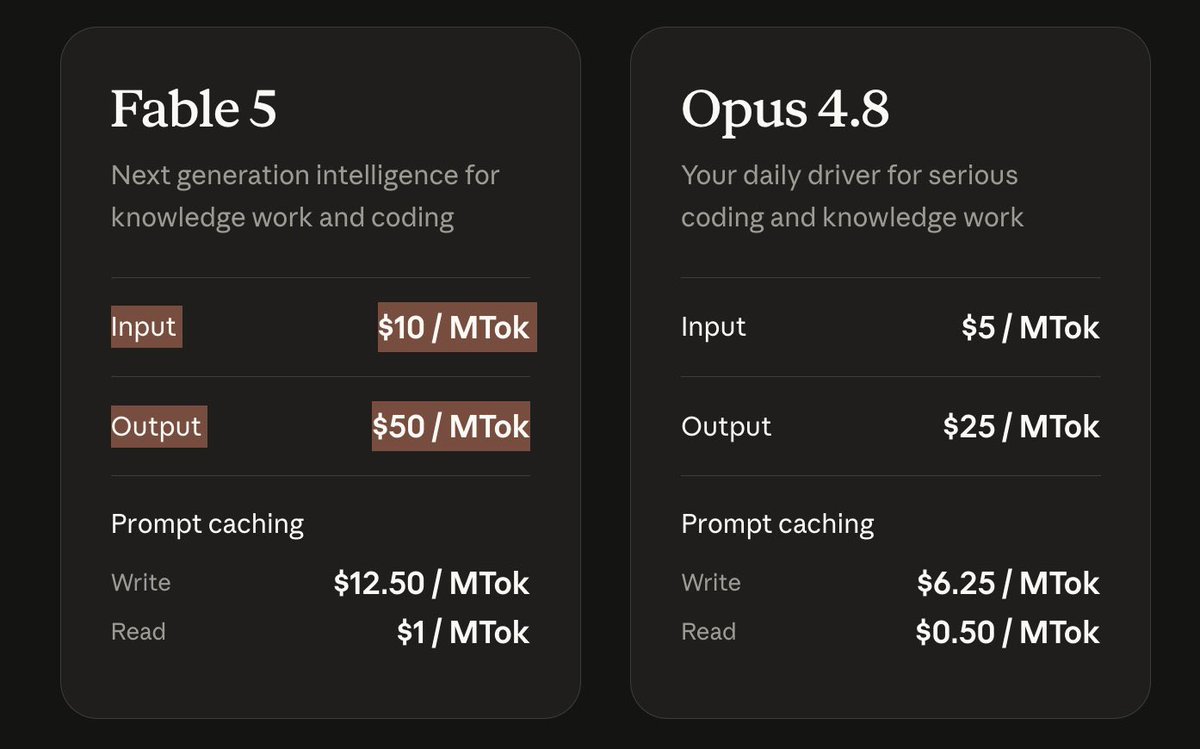Click the $25 / MTok output price
Viewport: 1200px width, 749px height.
1021,427
